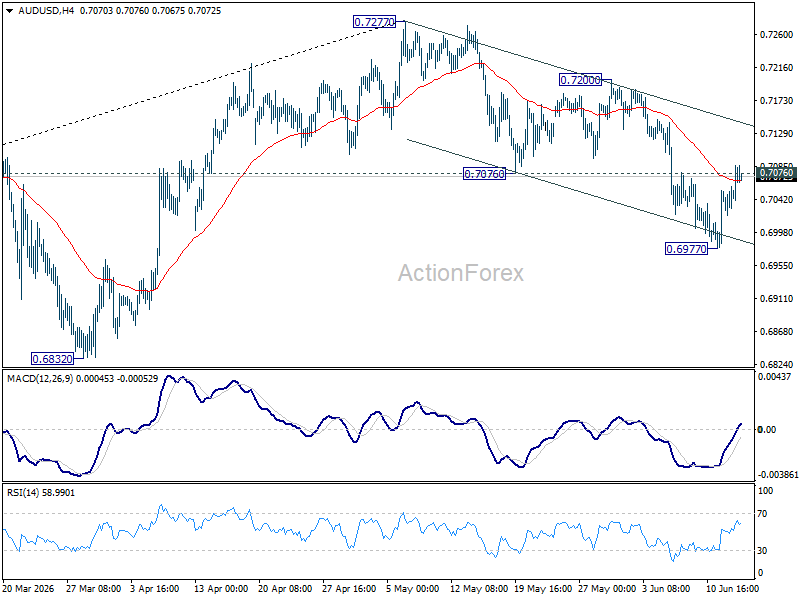
Task: Click the 0.68240 price axis value
Action: (x=777, y=365)
